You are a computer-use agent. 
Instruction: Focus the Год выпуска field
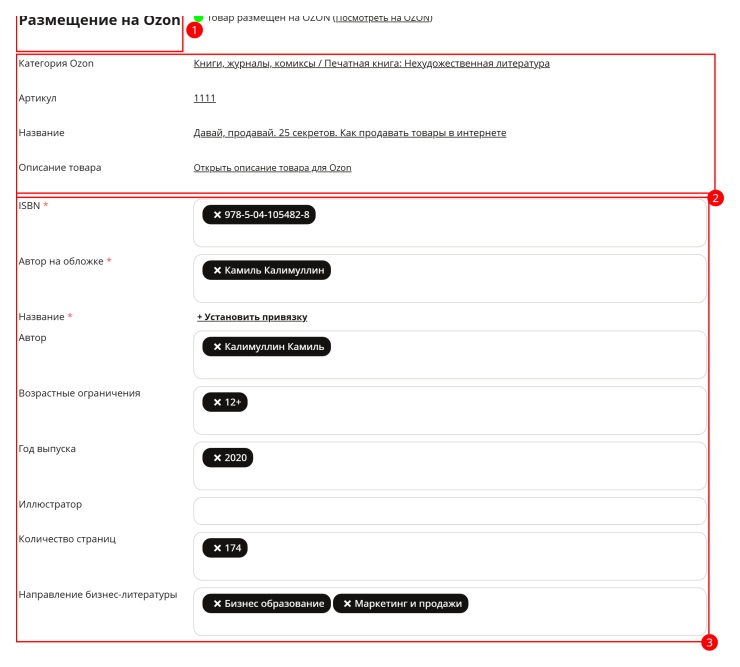click(x=450, y=466)
